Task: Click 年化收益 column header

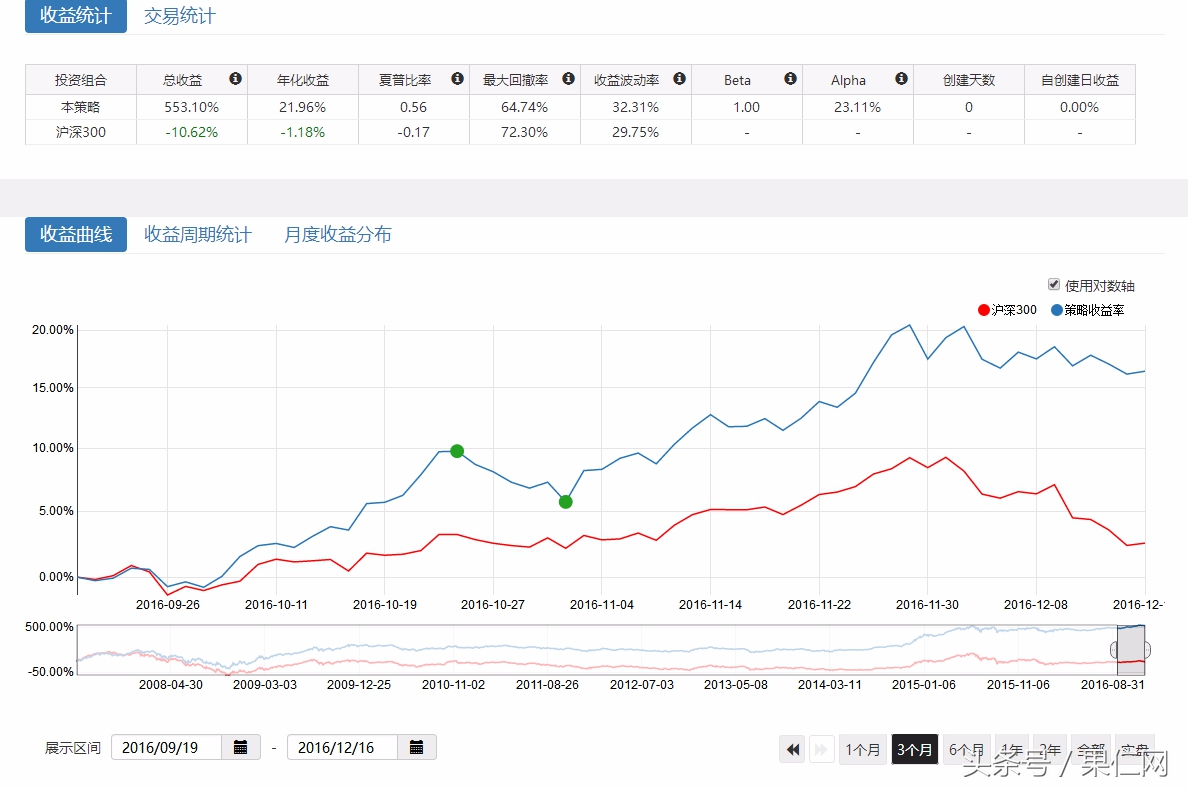Action: (303, 80)
